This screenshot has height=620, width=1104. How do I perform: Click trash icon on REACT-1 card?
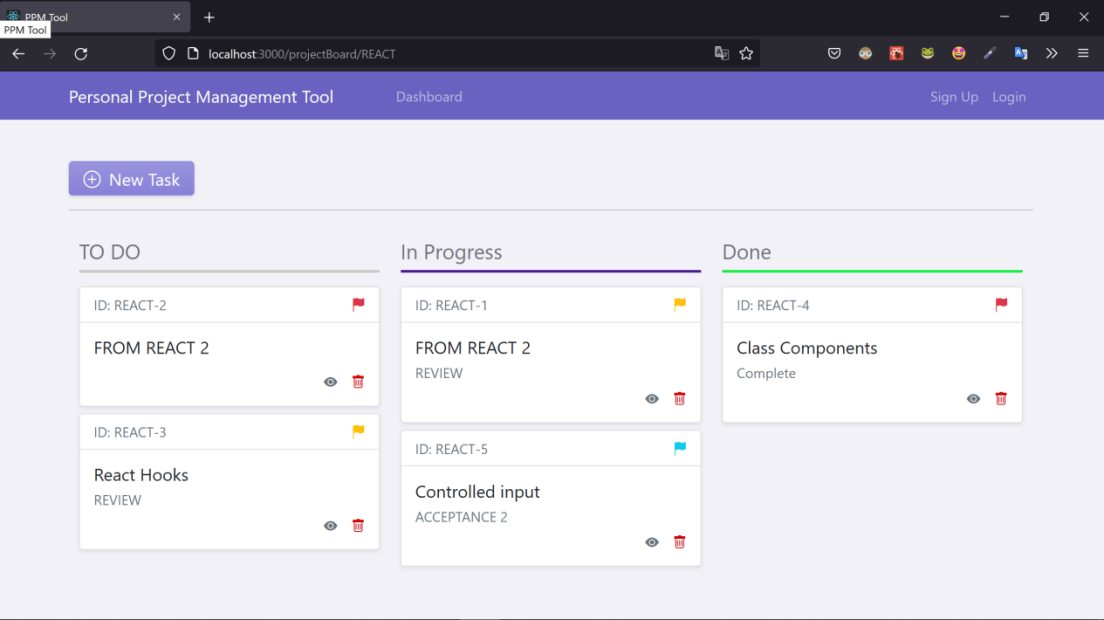tap(679, 398)
